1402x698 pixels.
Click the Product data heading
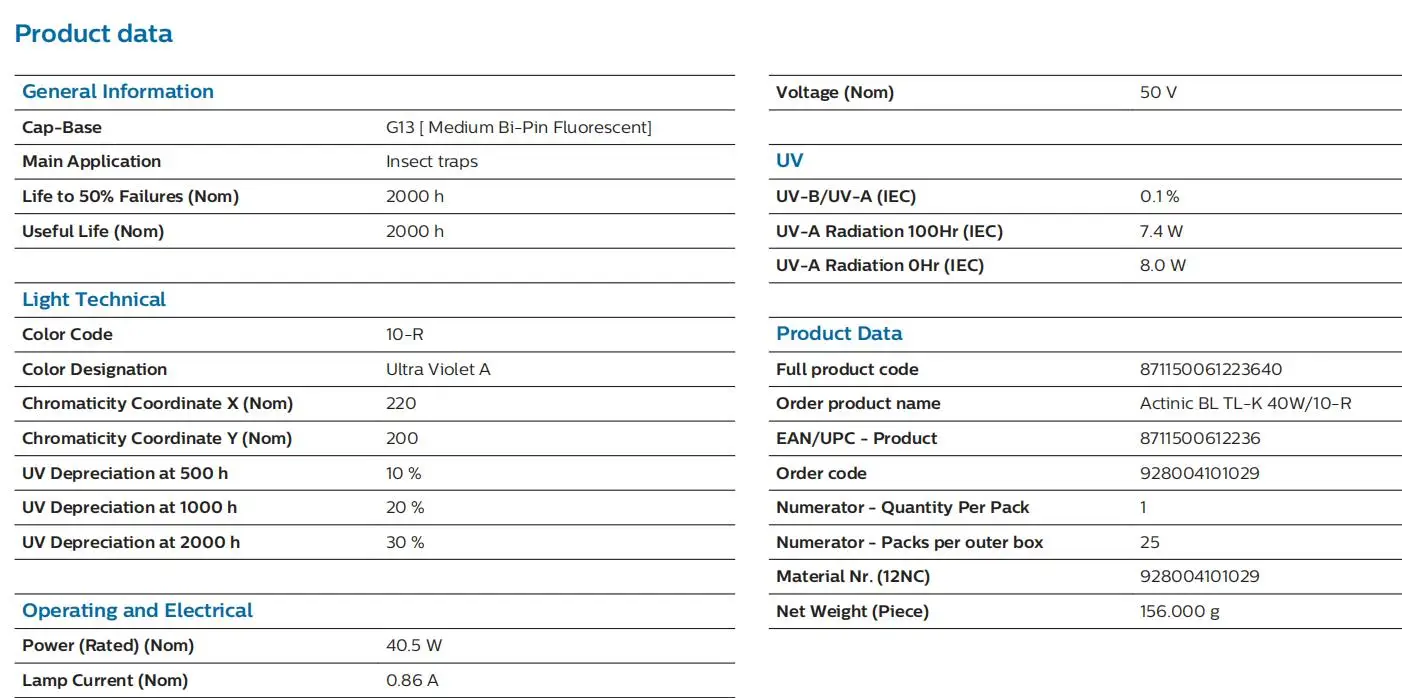[x=94, y=34]
